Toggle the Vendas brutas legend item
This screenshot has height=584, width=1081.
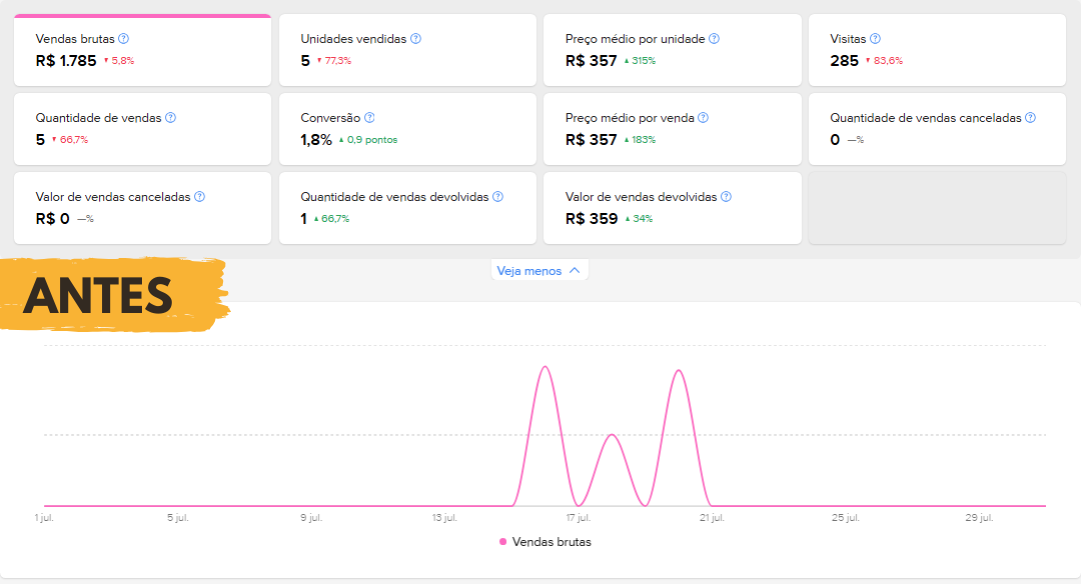[x=551, y=542]
